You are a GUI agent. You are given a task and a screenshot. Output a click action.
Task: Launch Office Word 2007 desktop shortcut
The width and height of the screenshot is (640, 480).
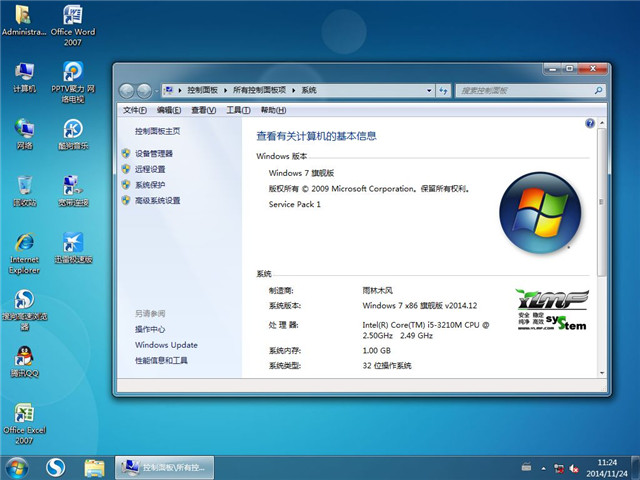pyautogui.click(x=73, y=25)
